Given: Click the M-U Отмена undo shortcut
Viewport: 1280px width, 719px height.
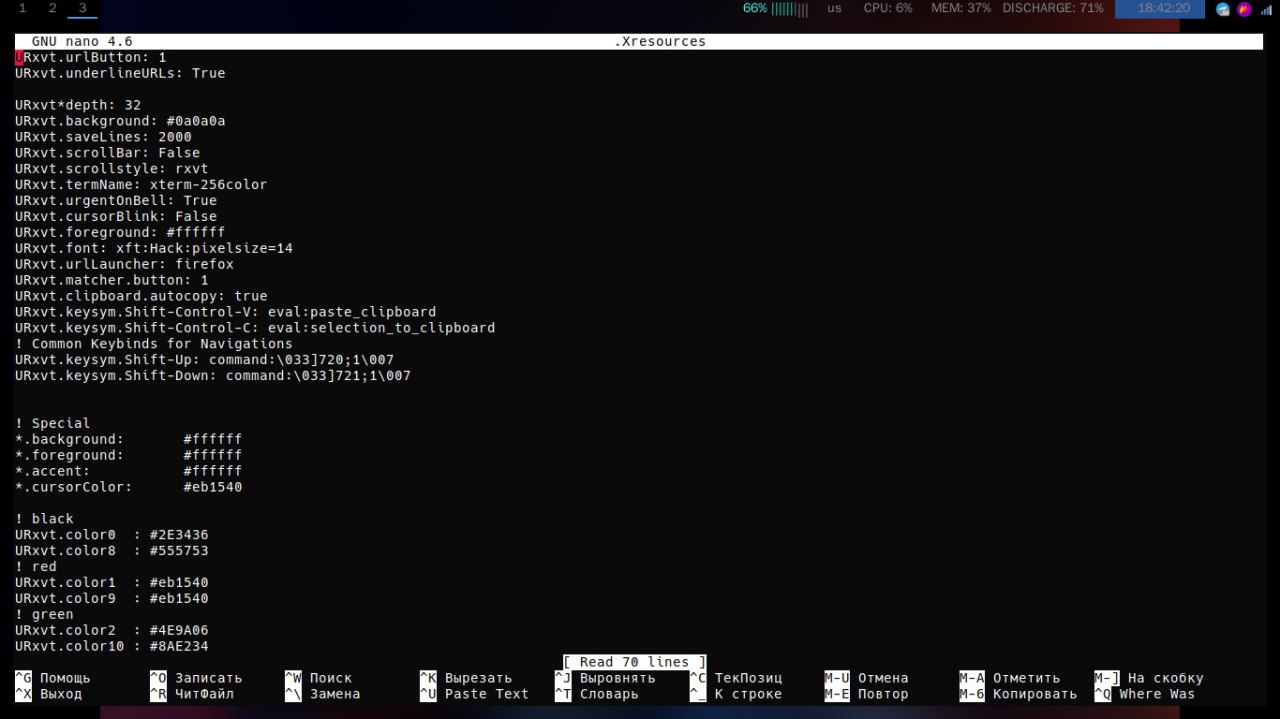Looking at the screenshot, I should coord(866,678).
